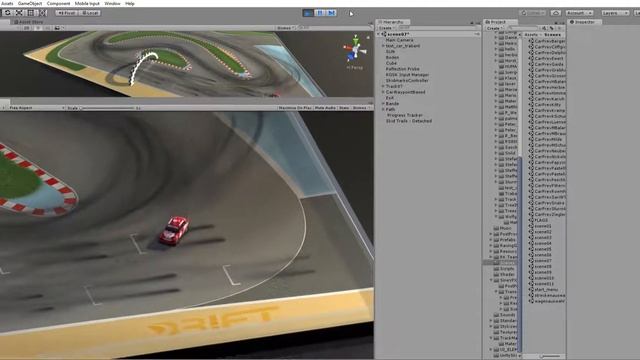
Task: Open scene07 row options icon in Hierarchy
Action: click(476, 34)
